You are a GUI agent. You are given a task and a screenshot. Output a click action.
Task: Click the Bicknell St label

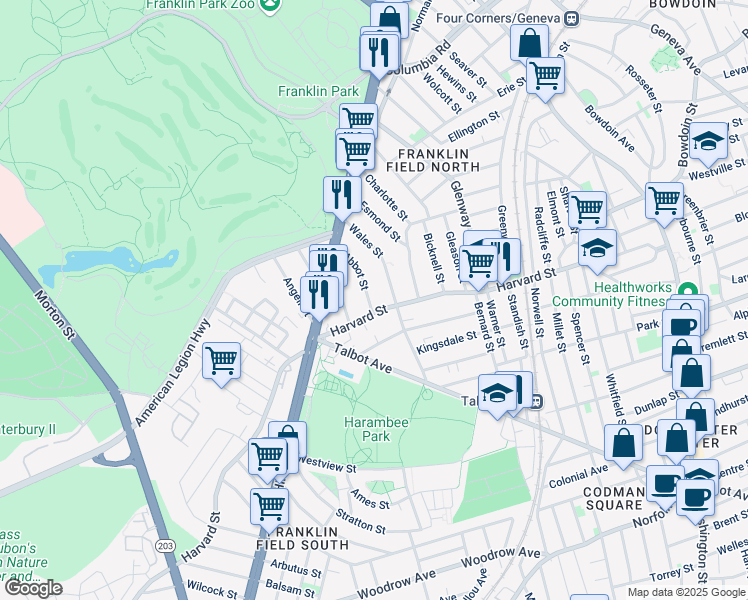[x=434, y=258]
